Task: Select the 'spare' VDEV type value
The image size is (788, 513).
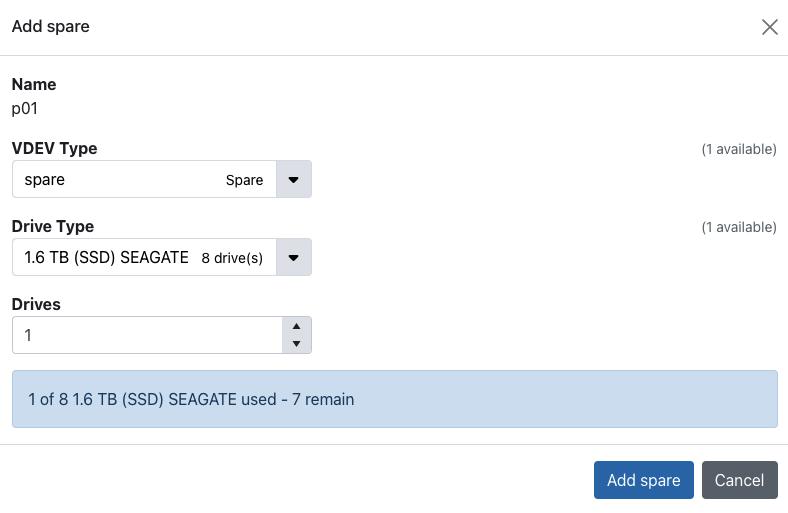Action: (45, 180)
